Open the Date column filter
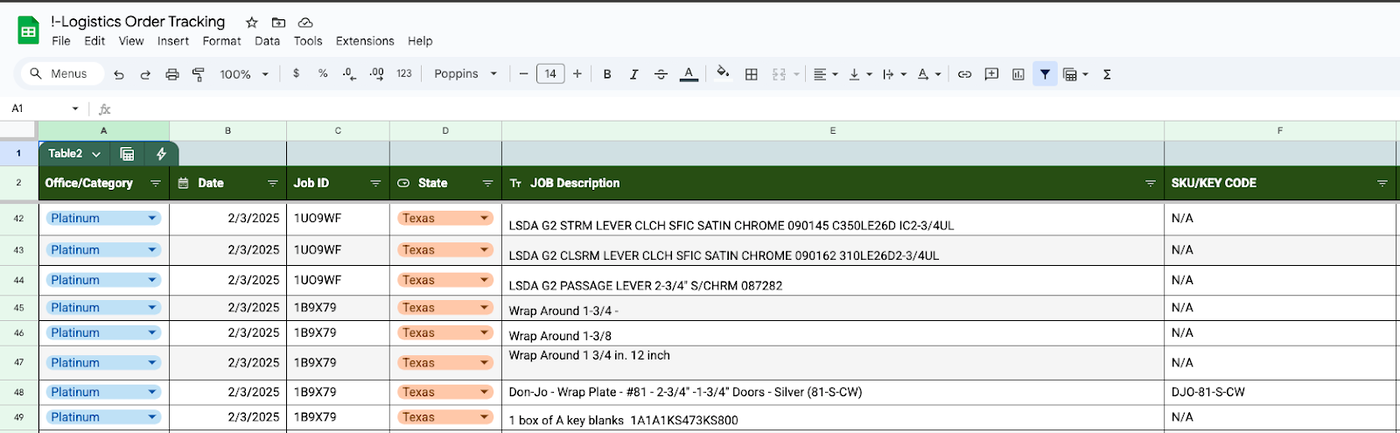 coord(273,184)
